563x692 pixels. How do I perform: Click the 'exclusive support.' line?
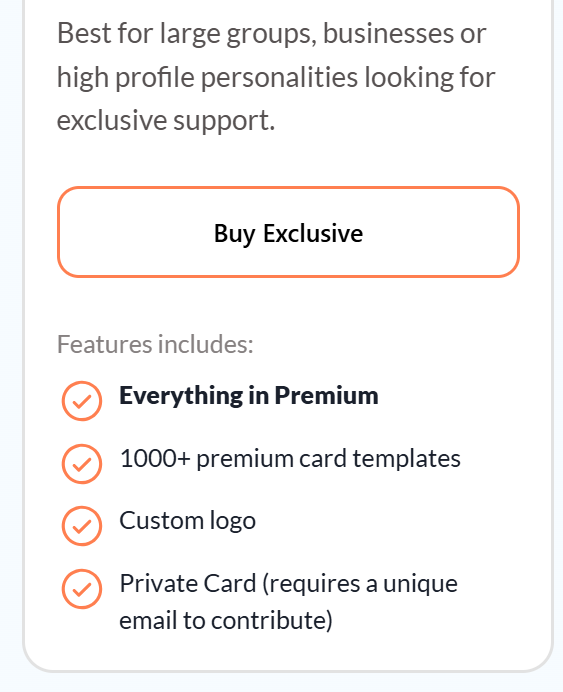pos(166,120)
